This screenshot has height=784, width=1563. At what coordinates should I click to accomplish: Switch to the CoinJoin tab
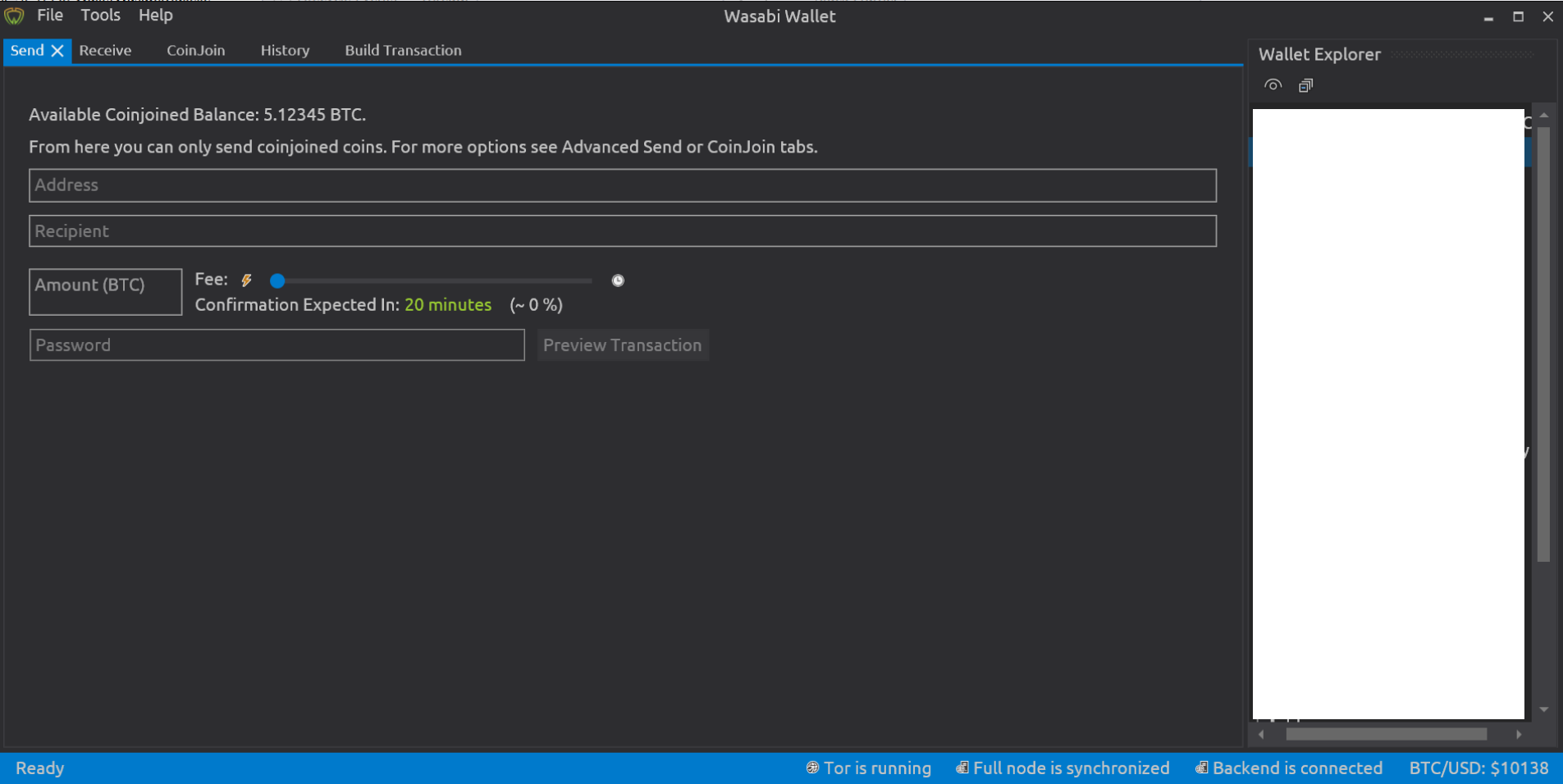[x=195, y=51]
